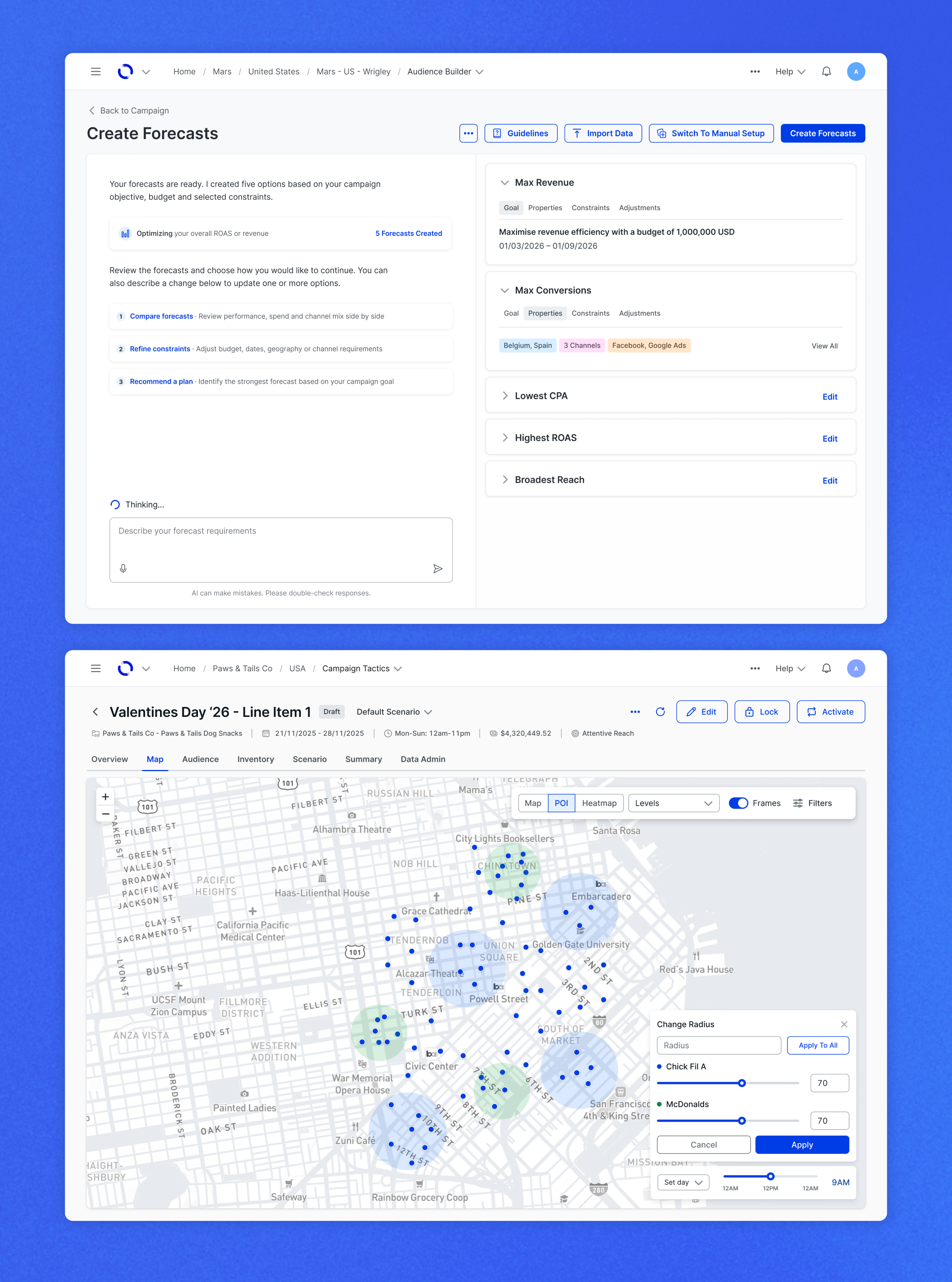
Task: Click the ellipsis button beside Guidelines
Action: (468, 133)
